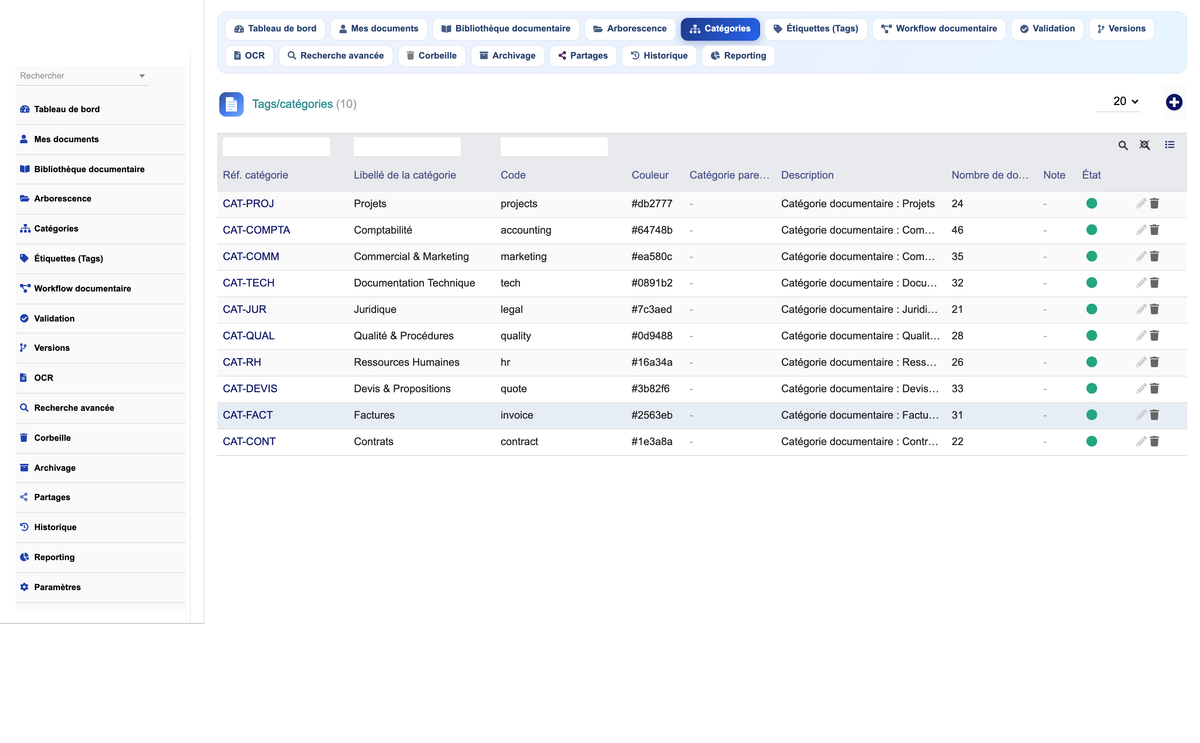Open Historique top tab
This screenshot has height=743, width=1200.
point(659,56)
